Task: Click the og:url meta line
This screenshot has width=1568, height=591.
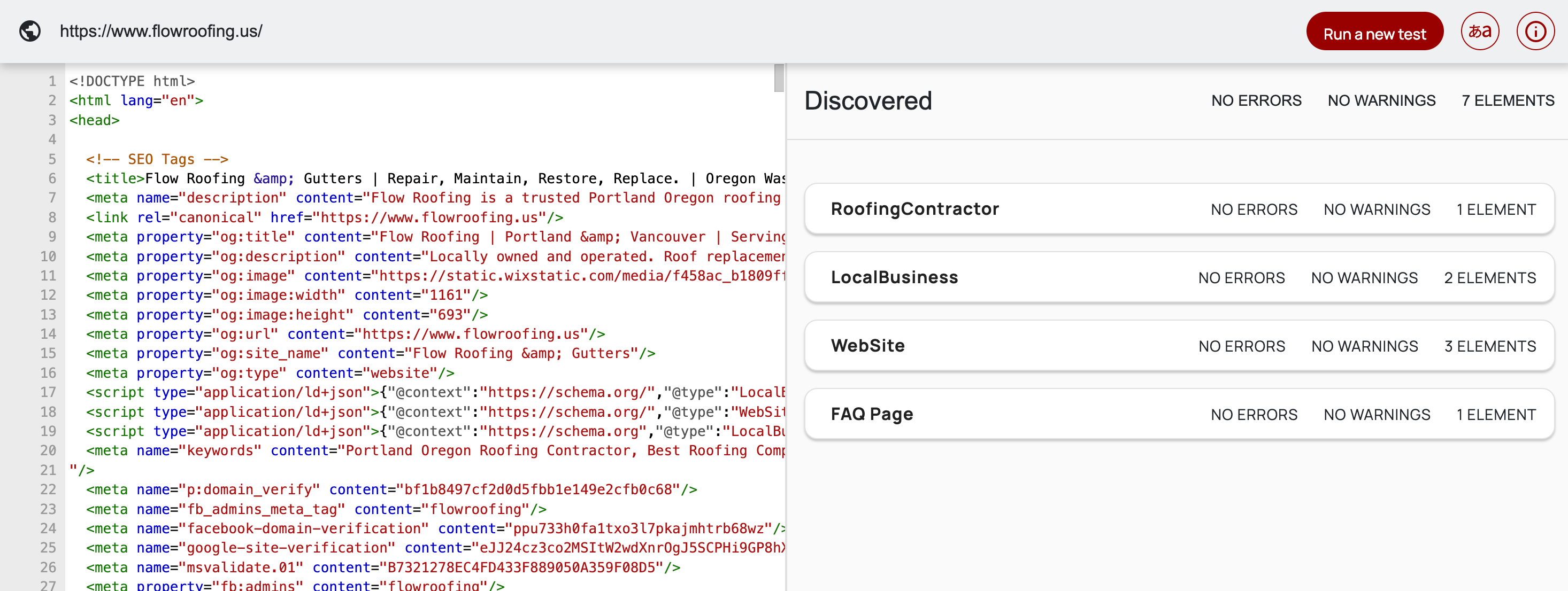Action: (x=345, y=334)
